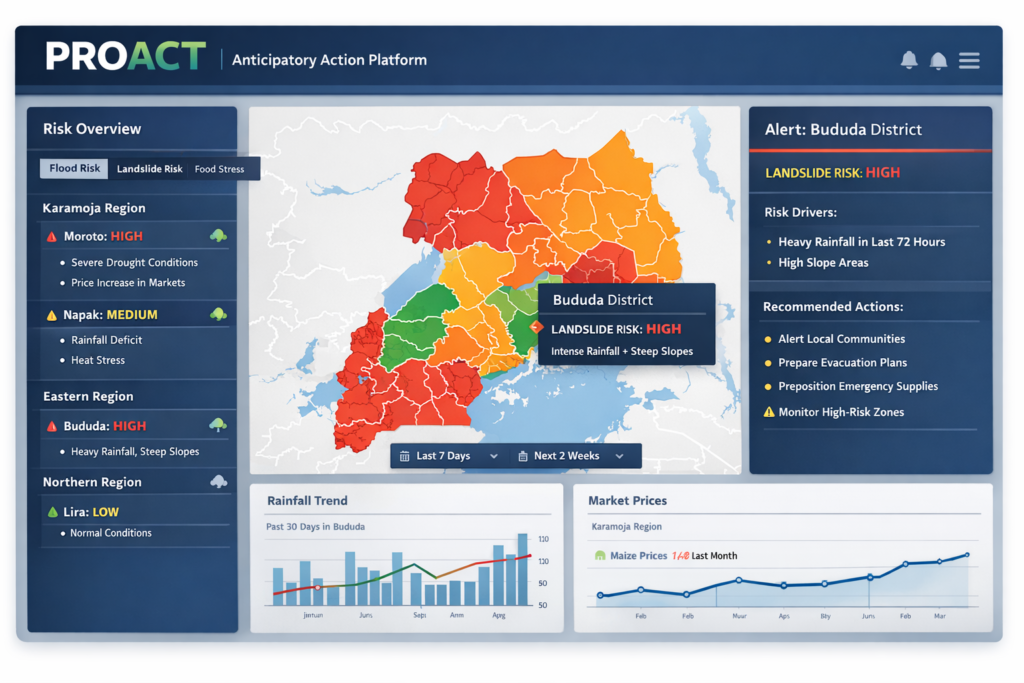The image size is (1024, 683).
Task: Open the hamburger menu in the header
Action: 968,61
